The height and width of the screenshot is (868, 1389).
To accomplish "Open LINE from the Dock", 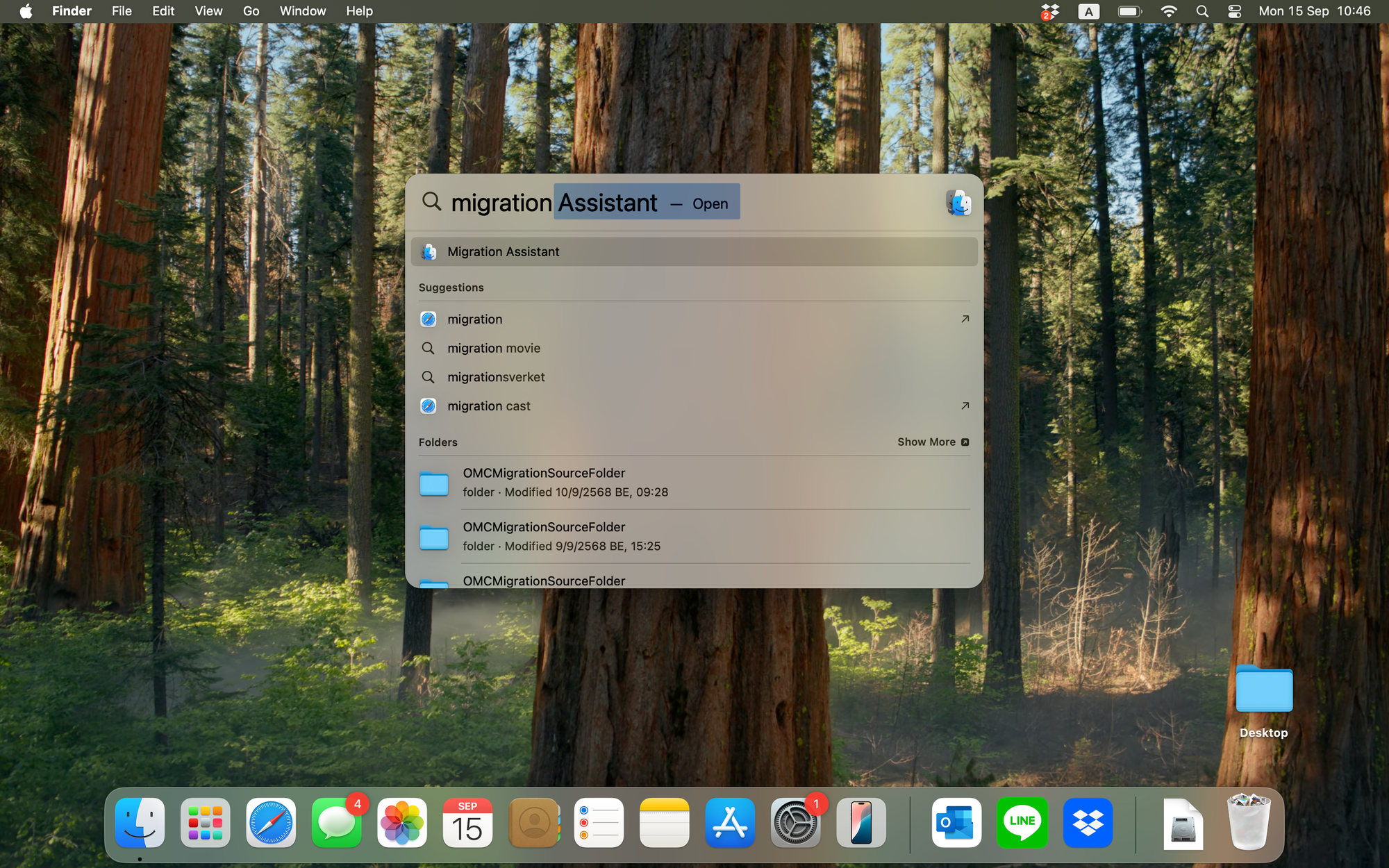I will click(1022, 823).
